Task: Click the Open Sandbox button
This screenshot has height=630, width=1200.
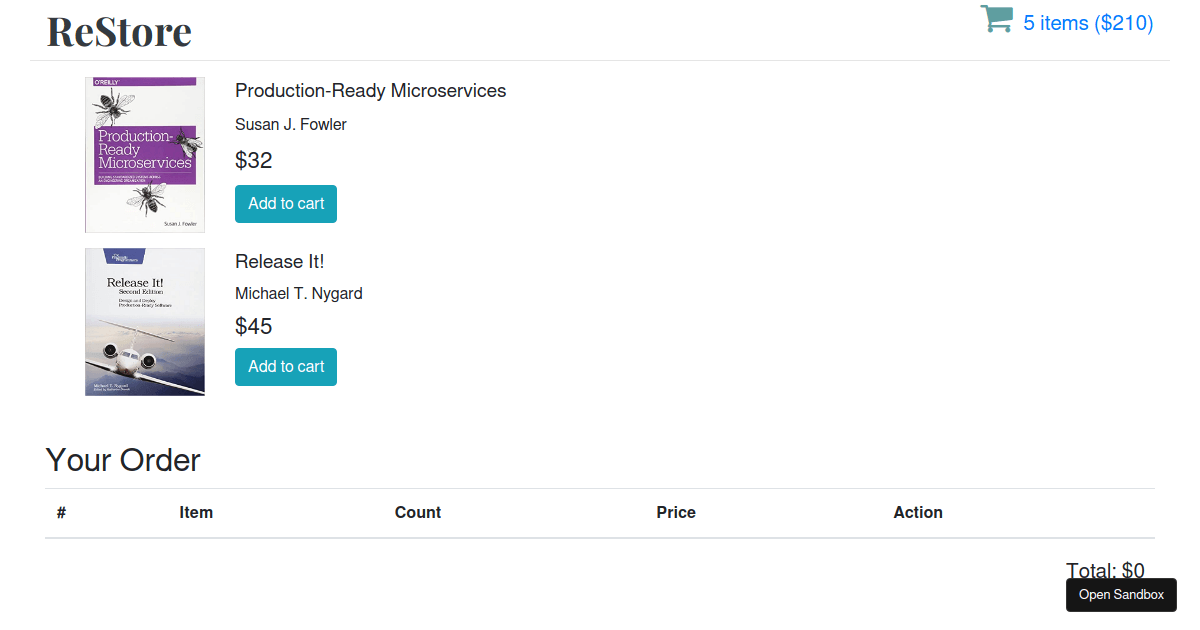Action: click(x=1121, y=595)
